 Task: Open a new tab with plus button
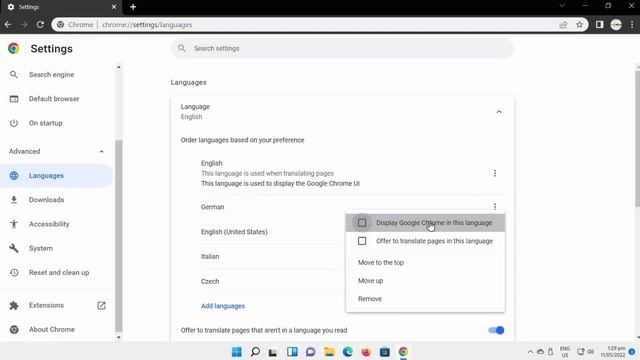133,7
